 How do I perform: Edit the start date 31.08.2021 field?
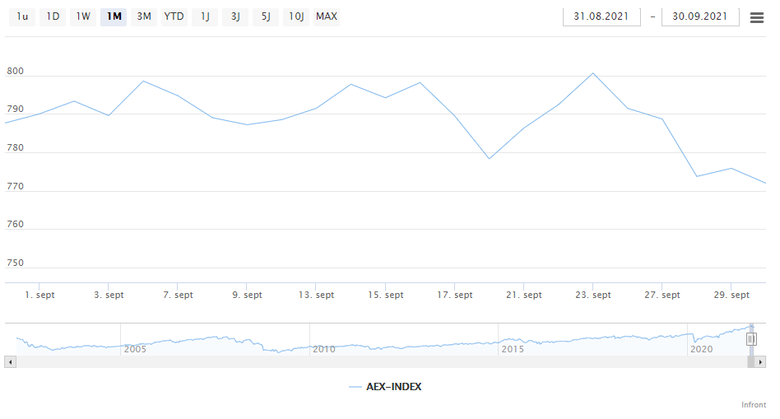click(601, 16)
